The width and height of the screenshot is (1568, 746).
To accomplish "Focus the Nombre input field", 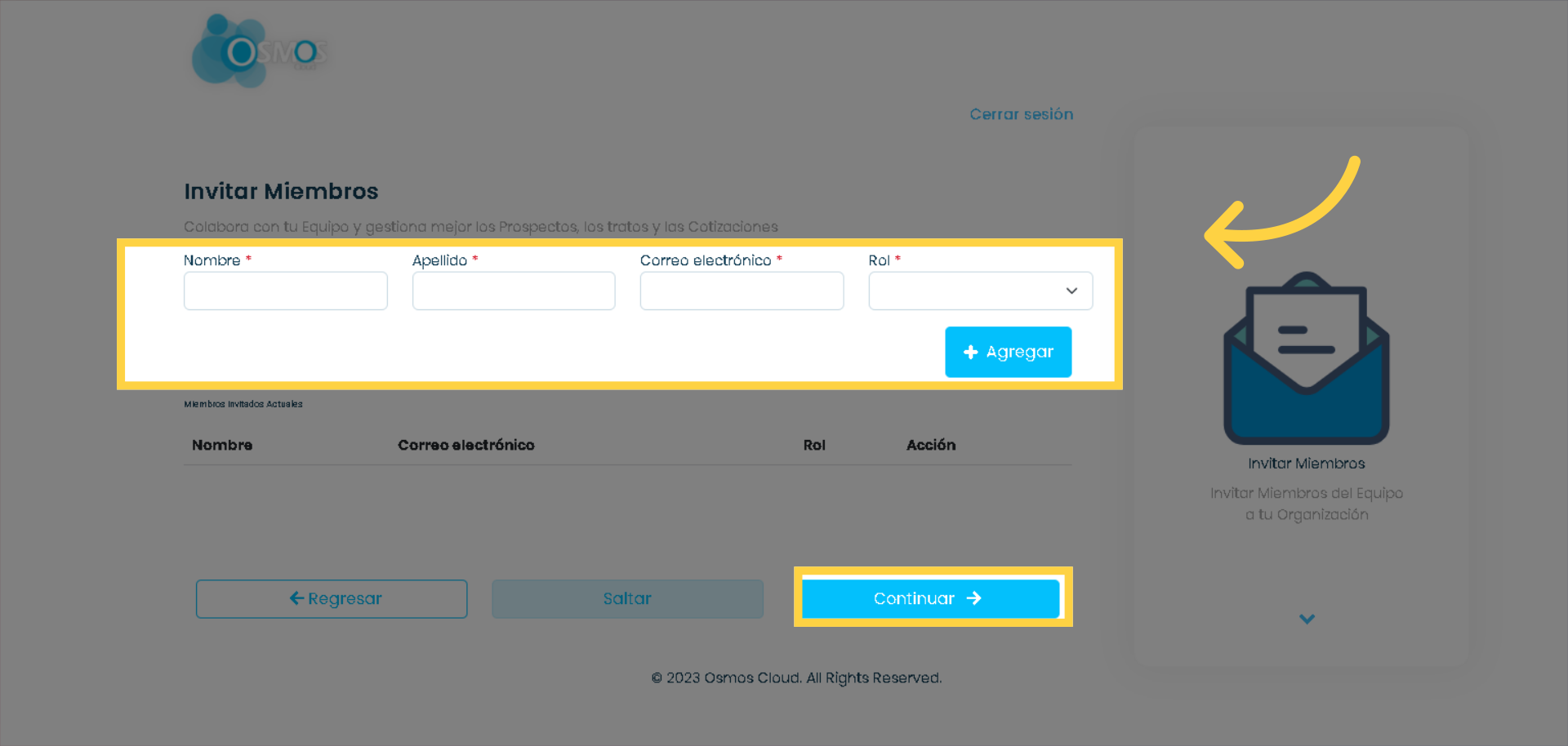I will click(x=285, y=291).
